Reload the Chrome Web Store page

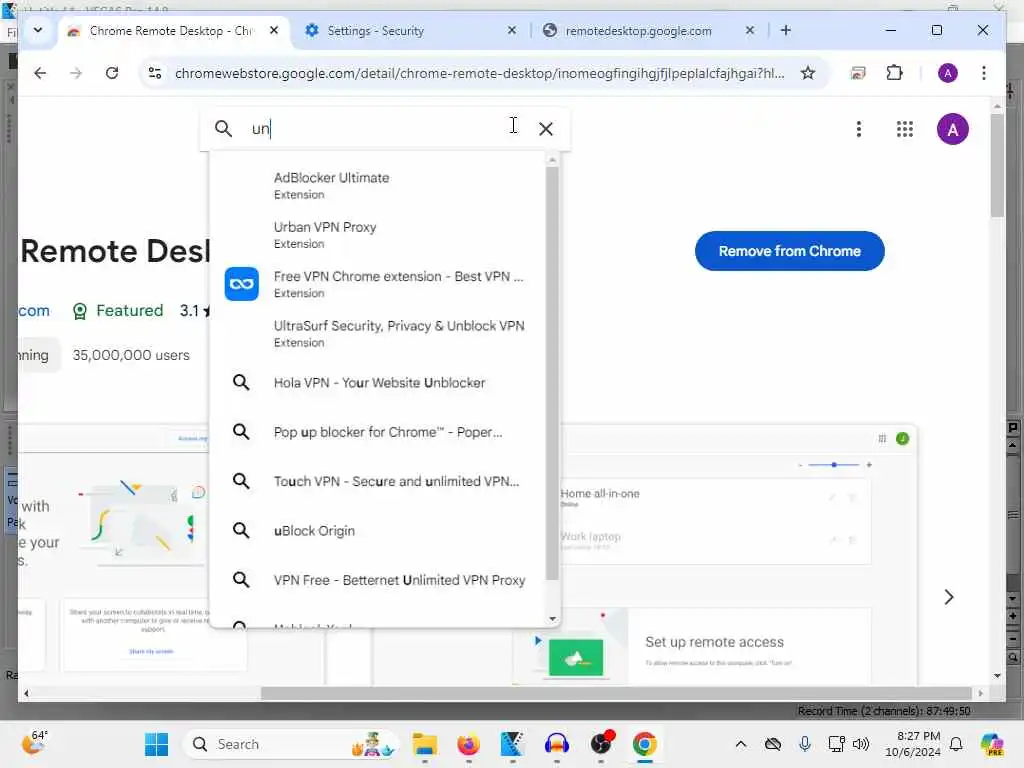pyautogui.click(x=112, y=73)
